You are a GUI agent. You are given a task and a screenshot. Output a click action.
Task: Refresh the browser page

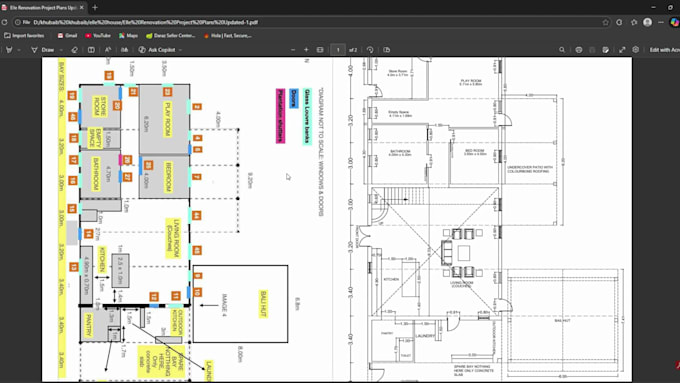[4, 22]
